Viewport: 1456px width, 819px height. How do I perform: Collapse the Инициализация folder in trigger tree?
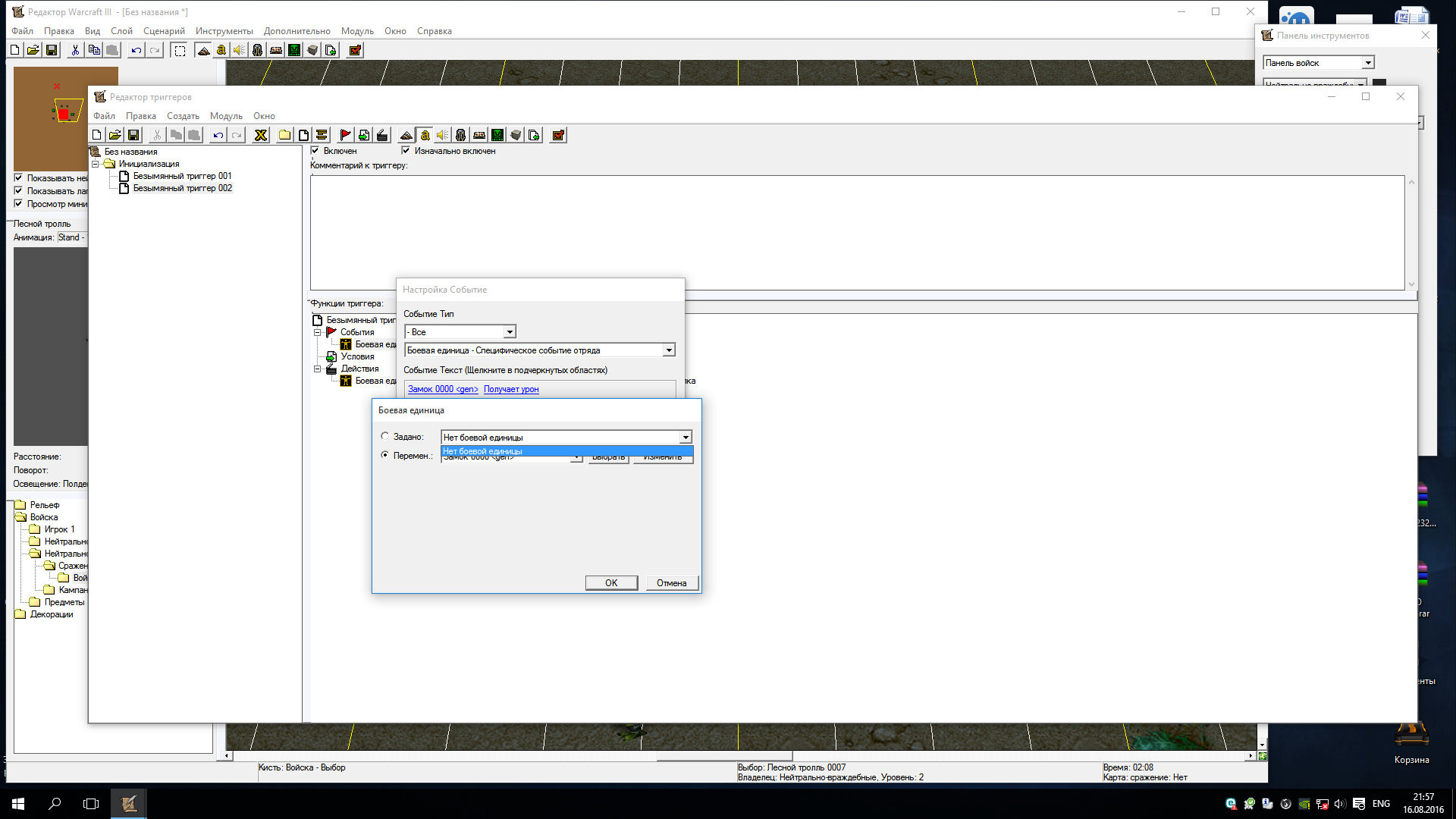click(x=96, y=164)
